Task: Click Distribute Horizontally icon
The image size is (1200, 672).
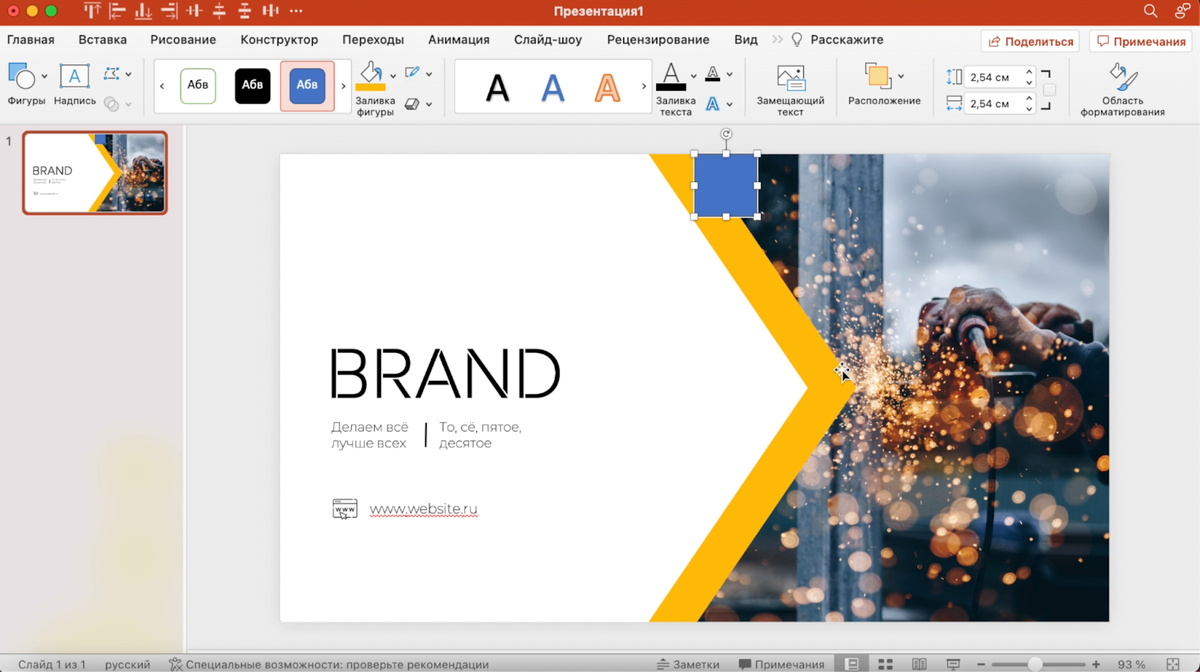Action: [x=270, y=11]
